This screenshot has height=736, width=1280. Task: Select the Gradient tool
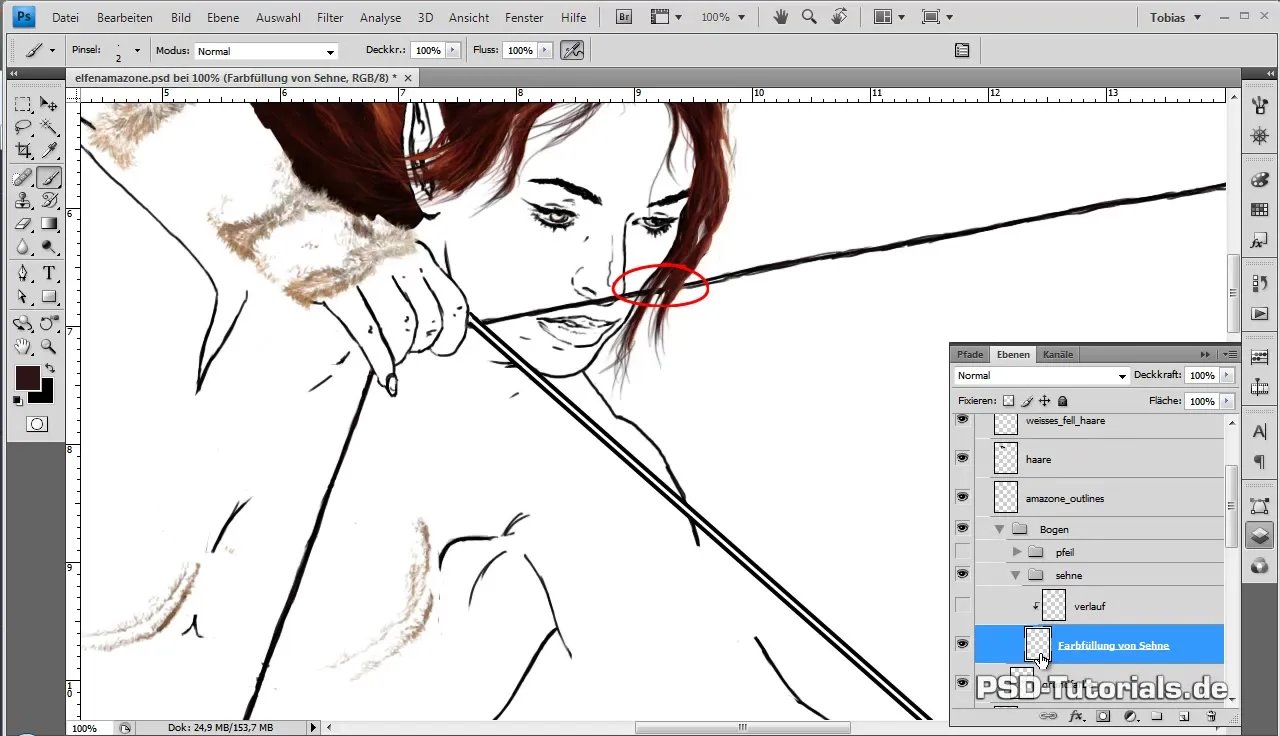click(x=48, y=224)
